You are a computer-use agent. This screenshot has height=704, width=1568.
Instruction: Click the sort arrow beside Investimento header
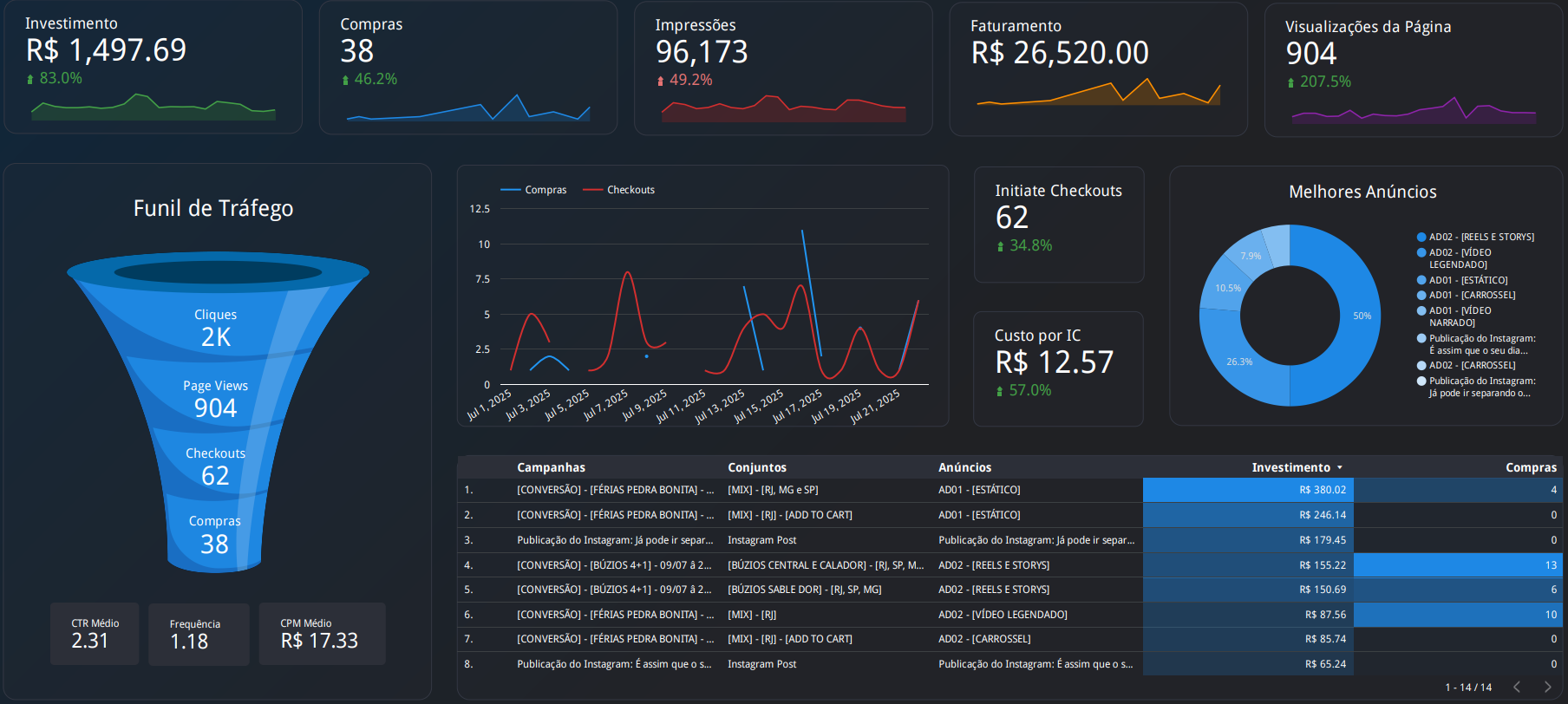pyautogui.click(x=1340, y=467)
